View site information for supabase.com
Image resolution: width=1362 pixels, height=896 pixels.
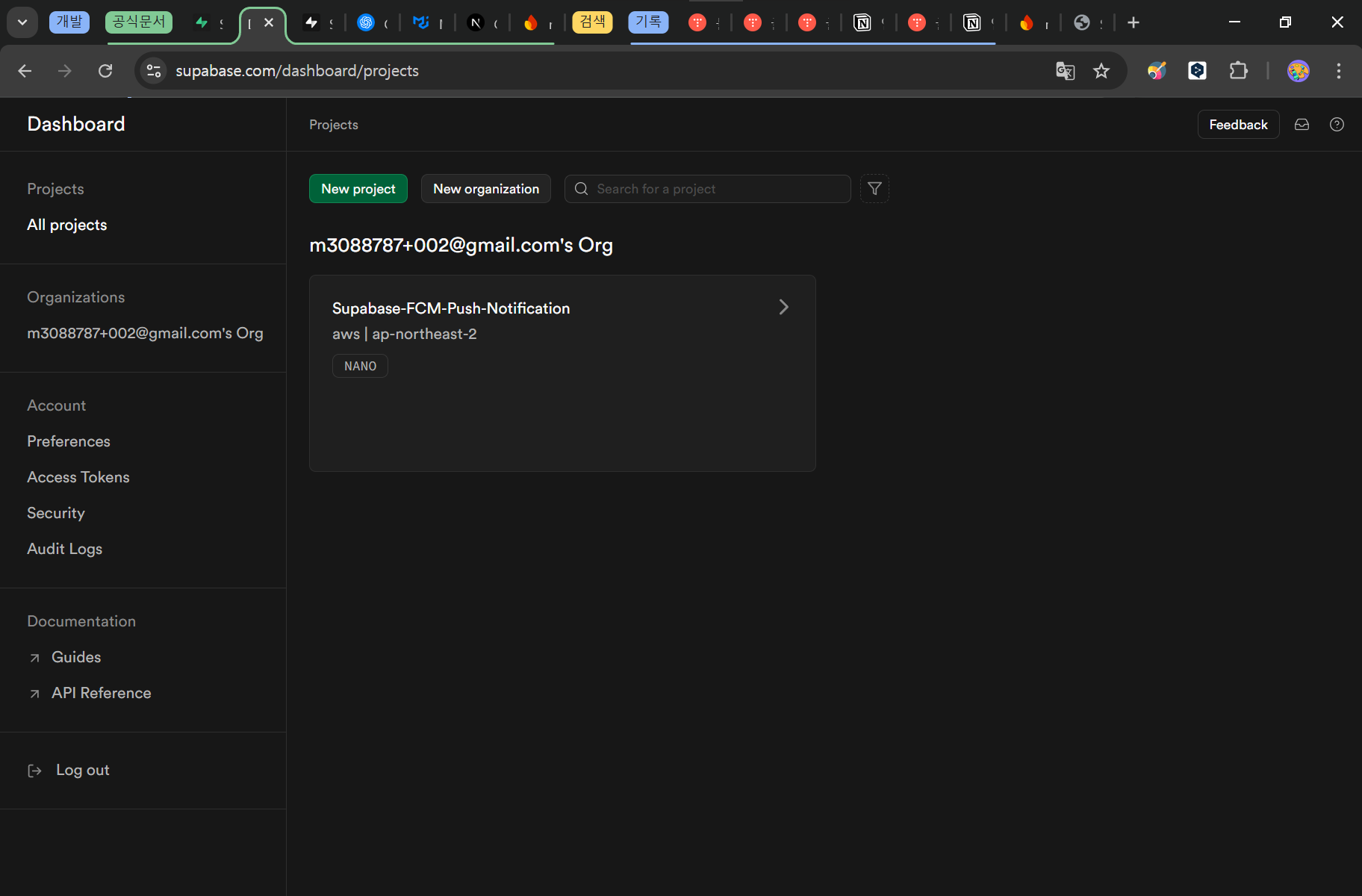pyautogui.click(x=154, y=71)
